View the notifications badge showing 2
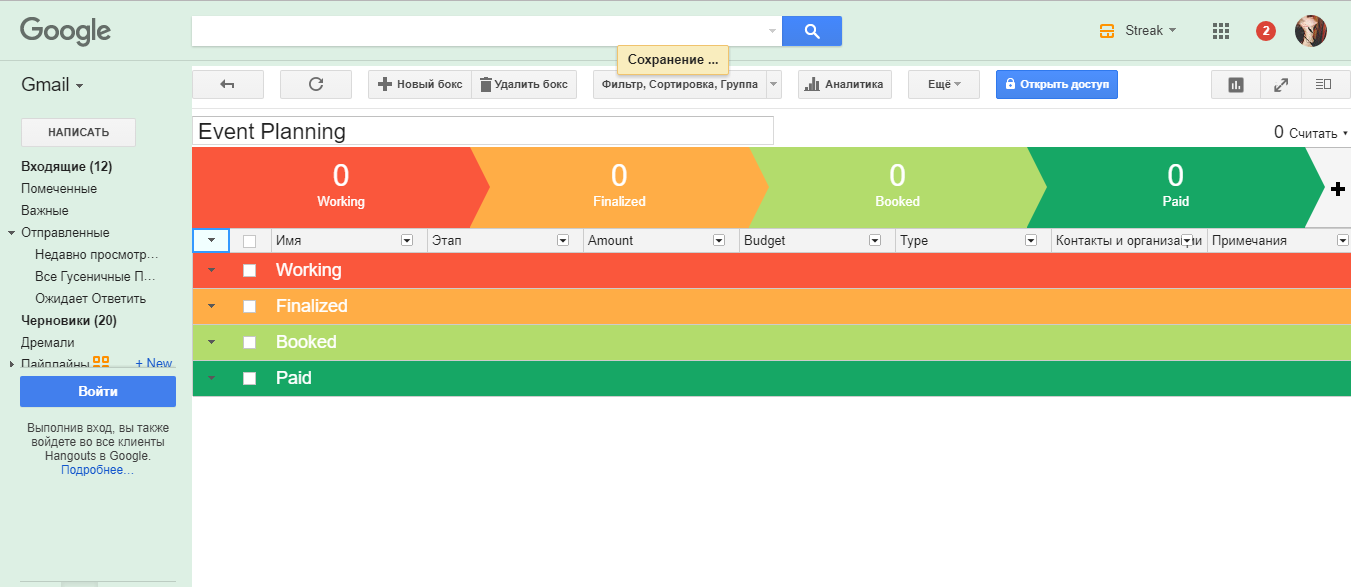Image resolution: width=1351 pixels, height=587 pixels. [1266, 31]
